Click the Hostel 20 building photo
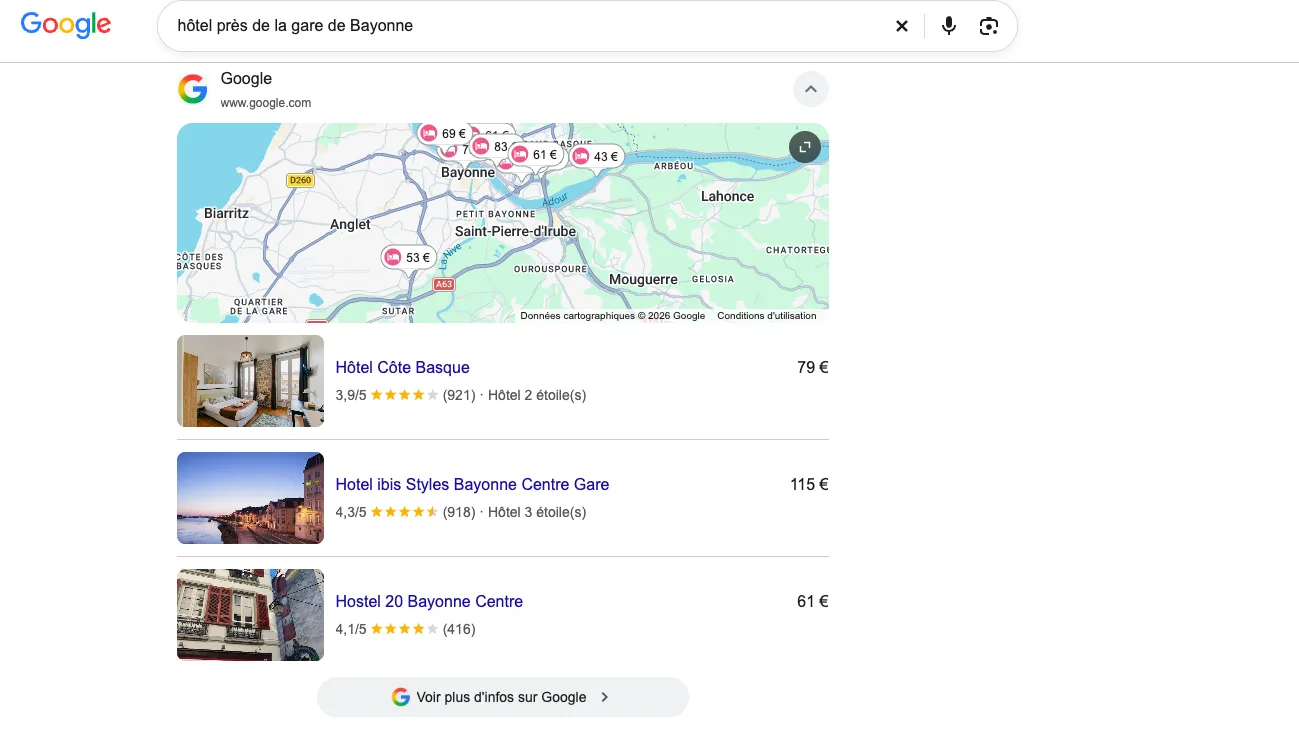Viewport: 1299px width, 729px height. click(250, 615)
